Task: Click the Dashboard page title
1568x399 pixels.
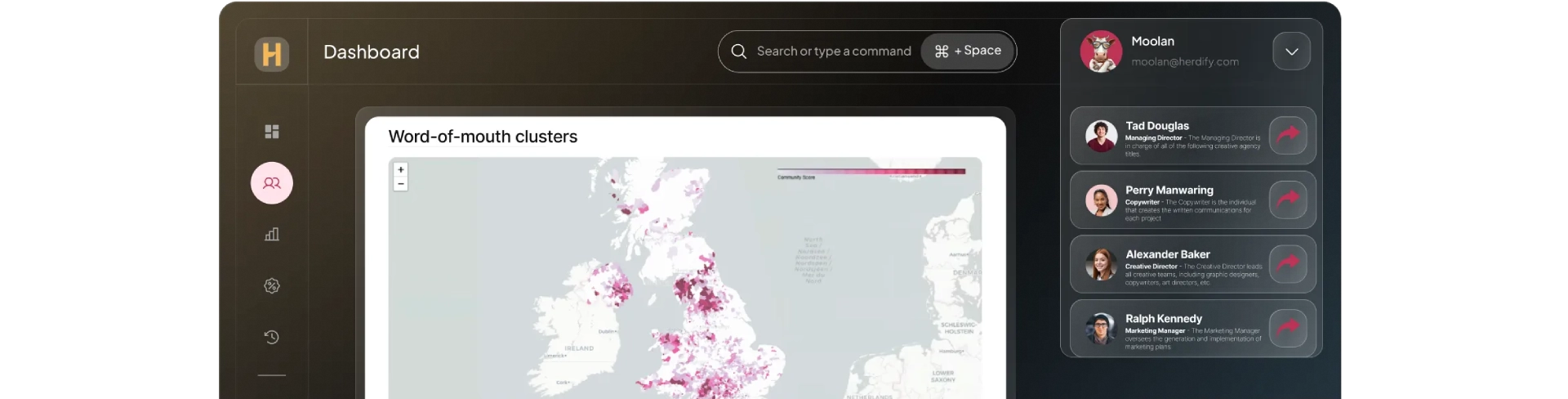Action: point(372,52)
